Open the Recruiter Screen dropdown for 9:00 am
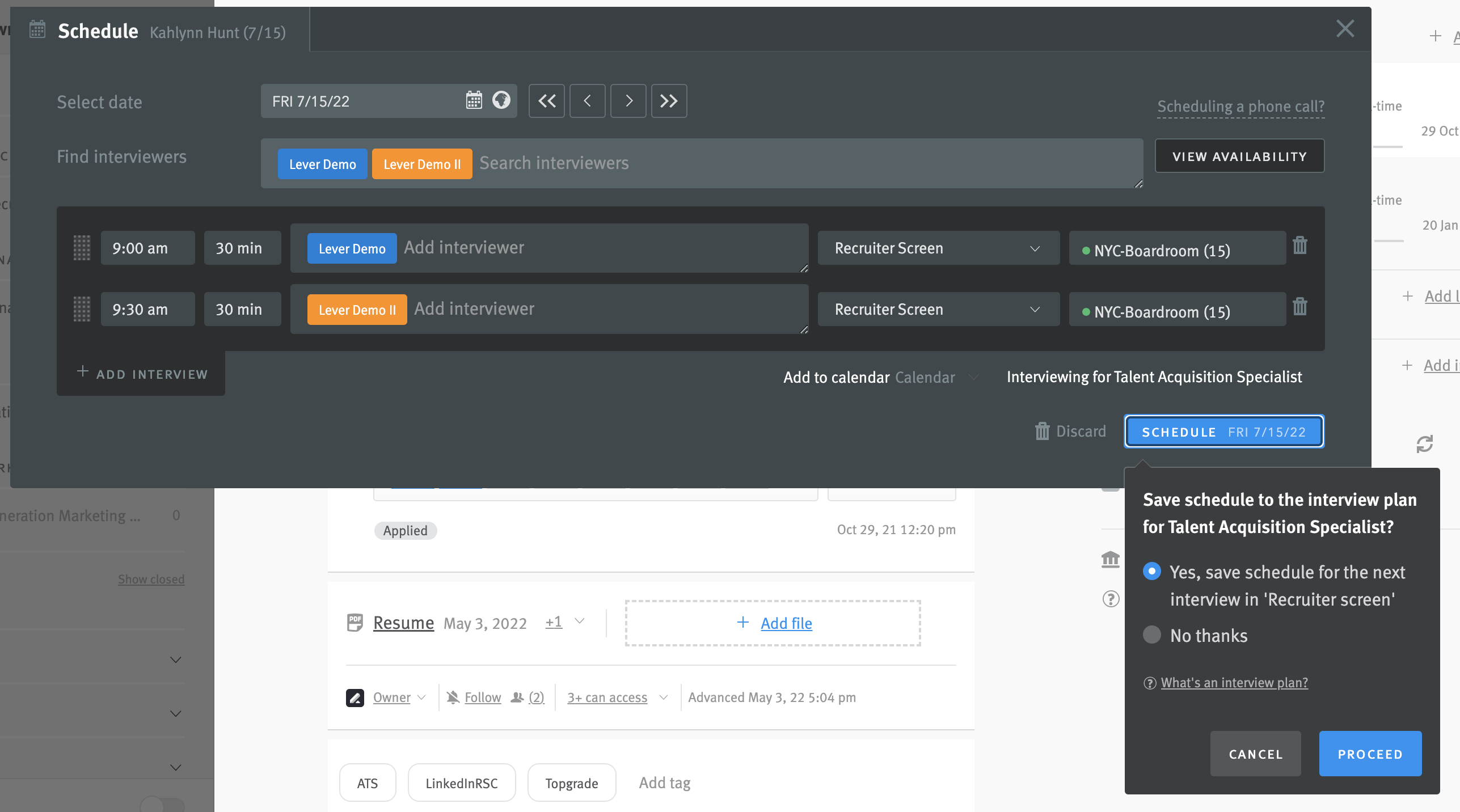The image size is (1460, 812). (938, 248)
